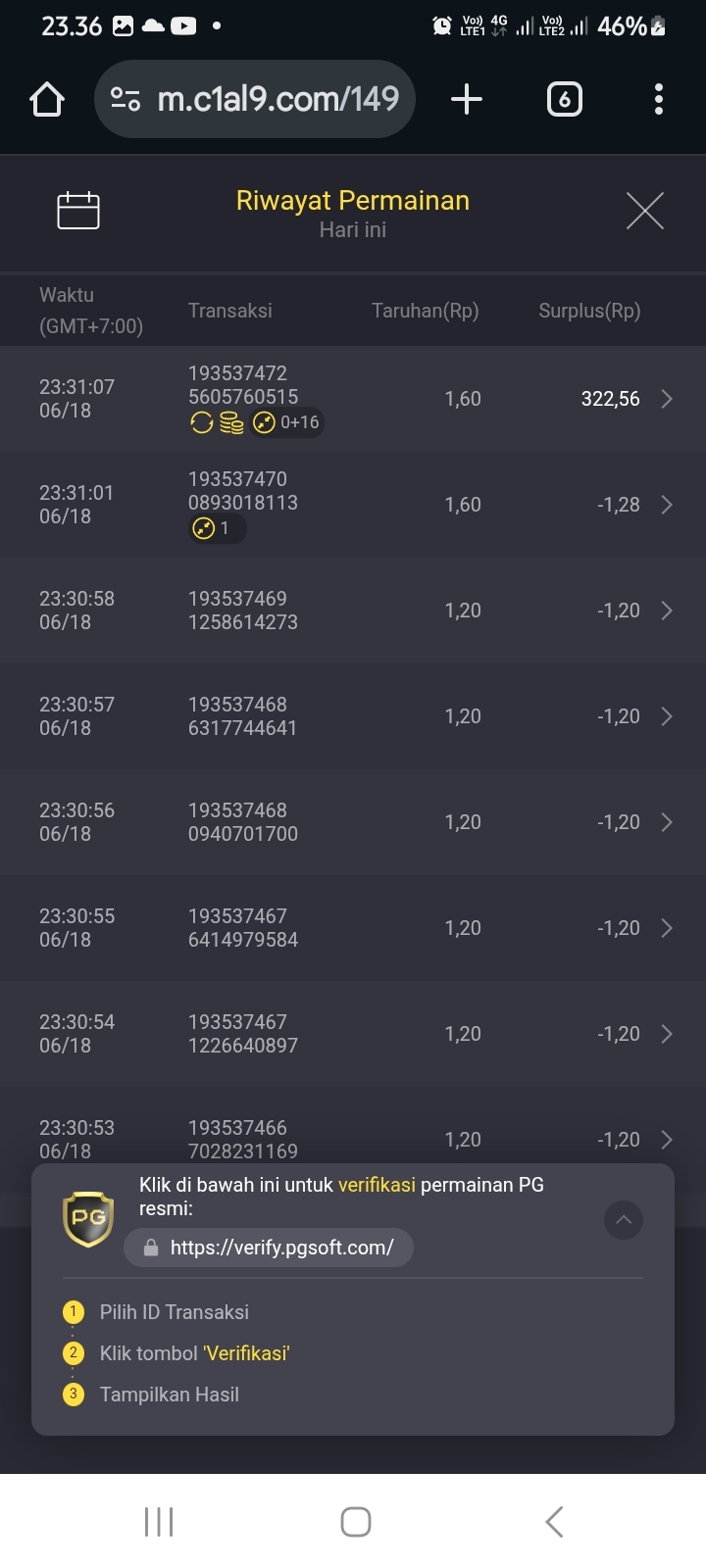706x1568 pixels.
Task: Open the tab switcher showing 6 tabs
Action: [x=564, y=99]
